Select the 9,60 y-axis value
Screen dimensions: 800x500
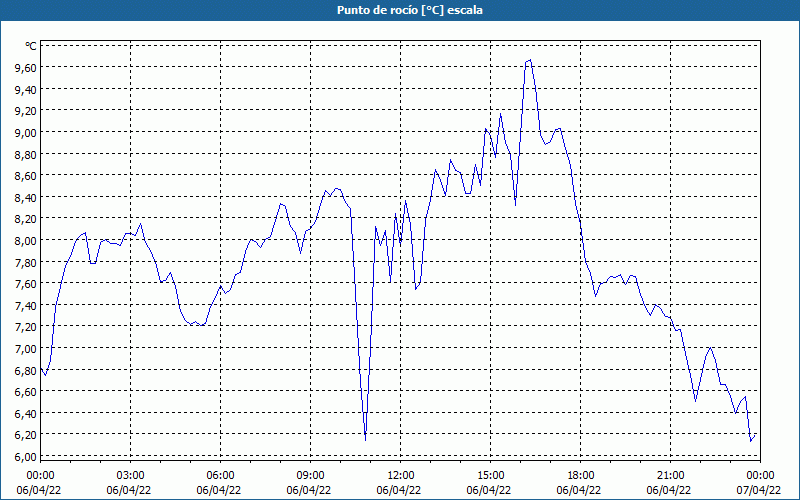[x=26, y=68]
